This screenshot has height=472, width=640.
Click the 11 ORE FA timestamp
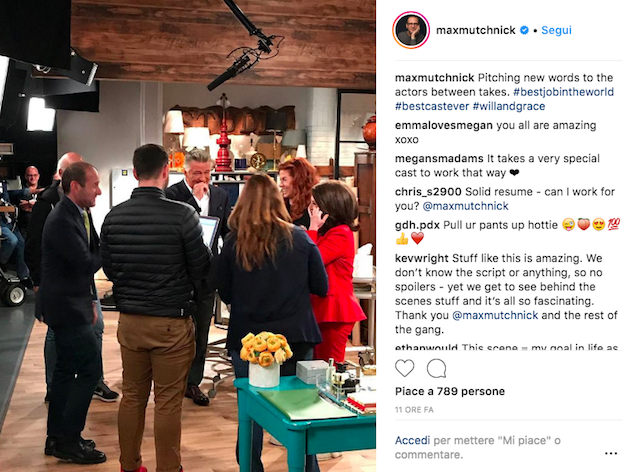point(414,410)
